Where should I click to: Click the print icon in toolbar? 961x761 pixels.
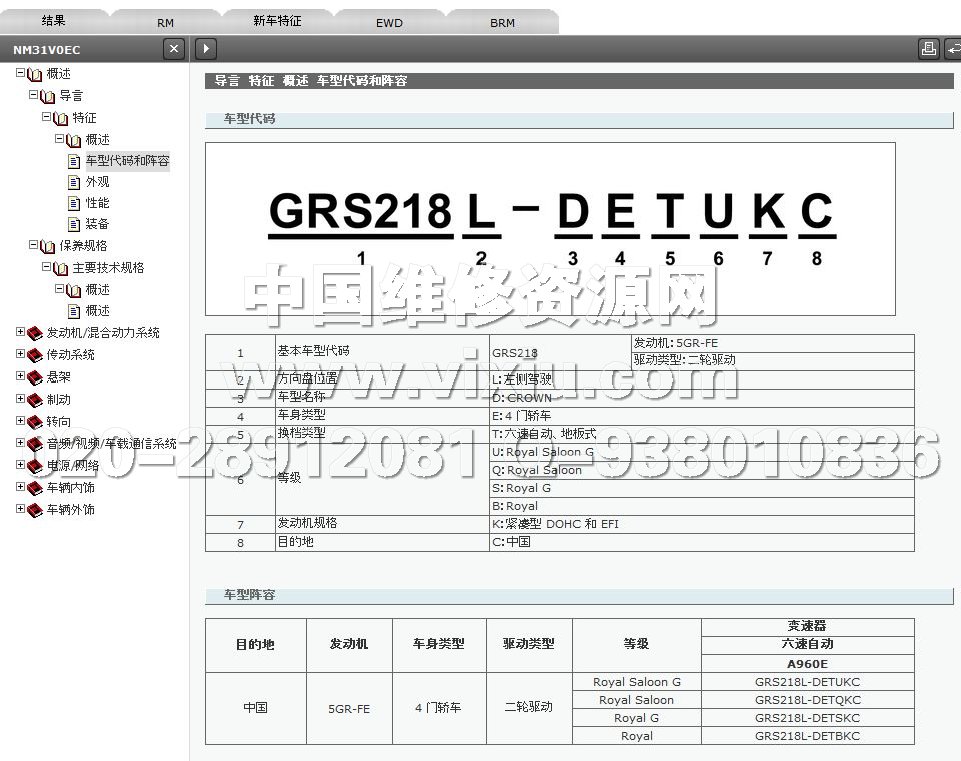(929, 49)
